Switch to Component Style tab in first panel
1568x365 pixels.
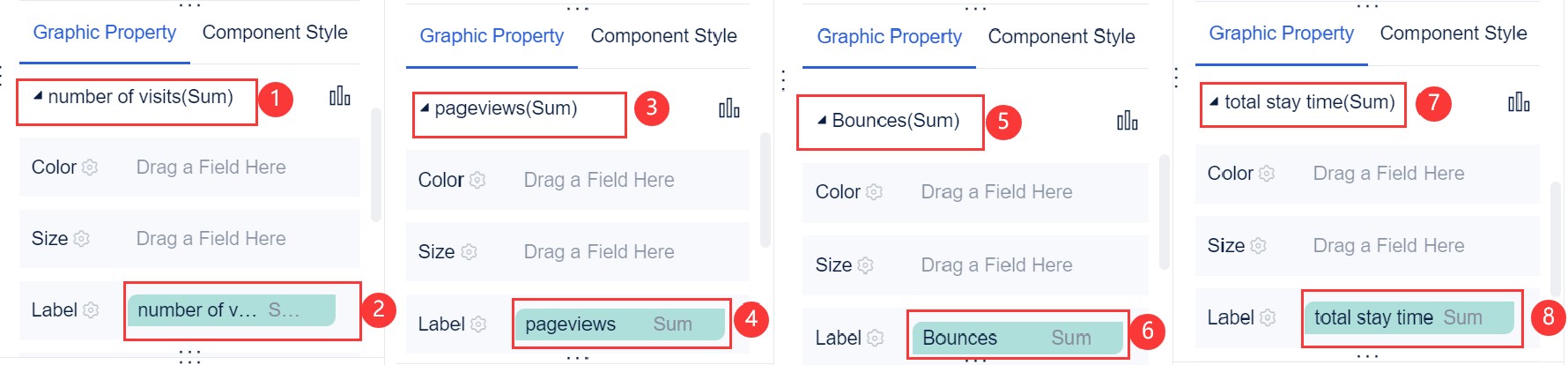click(275, 33)
